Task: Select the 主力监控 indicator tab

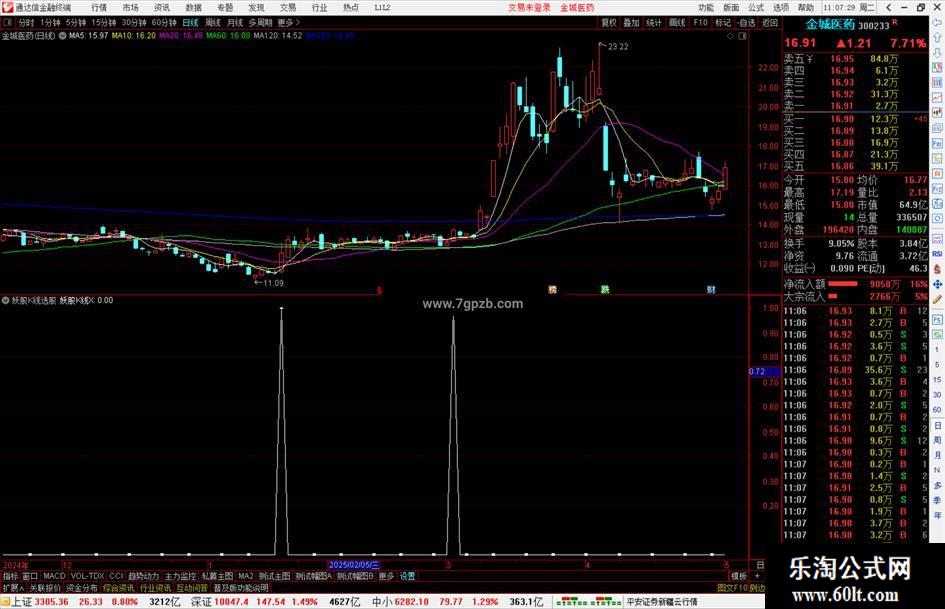Action: point(180,576)
